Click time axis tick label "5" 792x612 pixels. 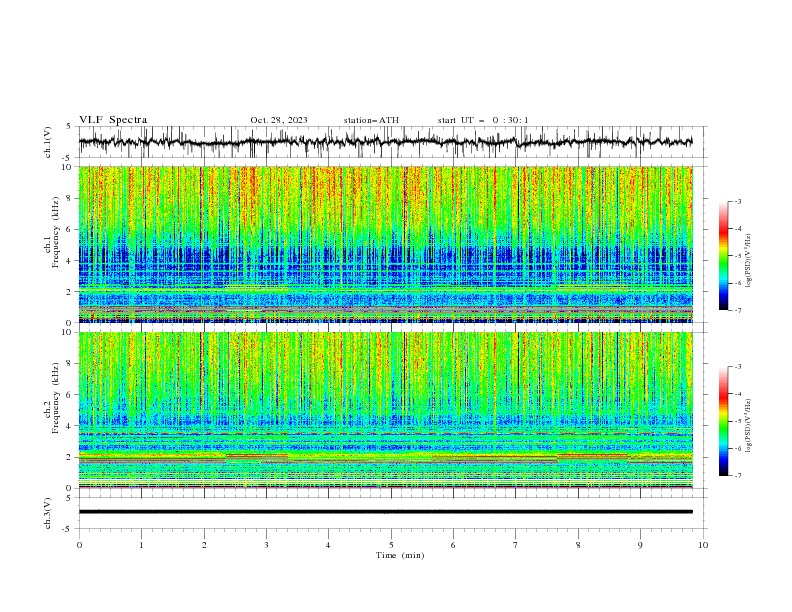[391, 545]
